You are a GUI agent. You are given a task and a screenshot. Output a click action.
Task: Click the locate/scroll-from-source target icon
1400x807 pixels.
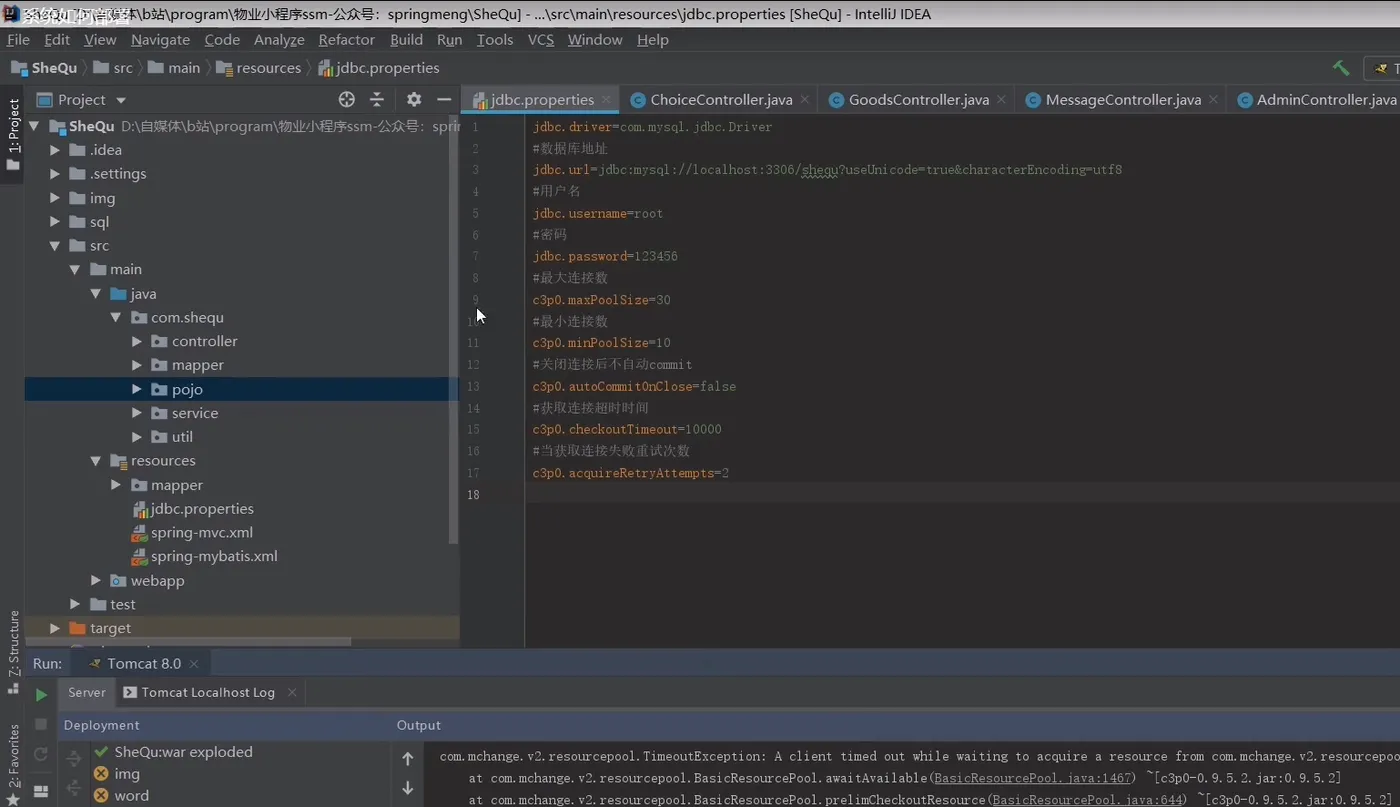pos(347,99)
